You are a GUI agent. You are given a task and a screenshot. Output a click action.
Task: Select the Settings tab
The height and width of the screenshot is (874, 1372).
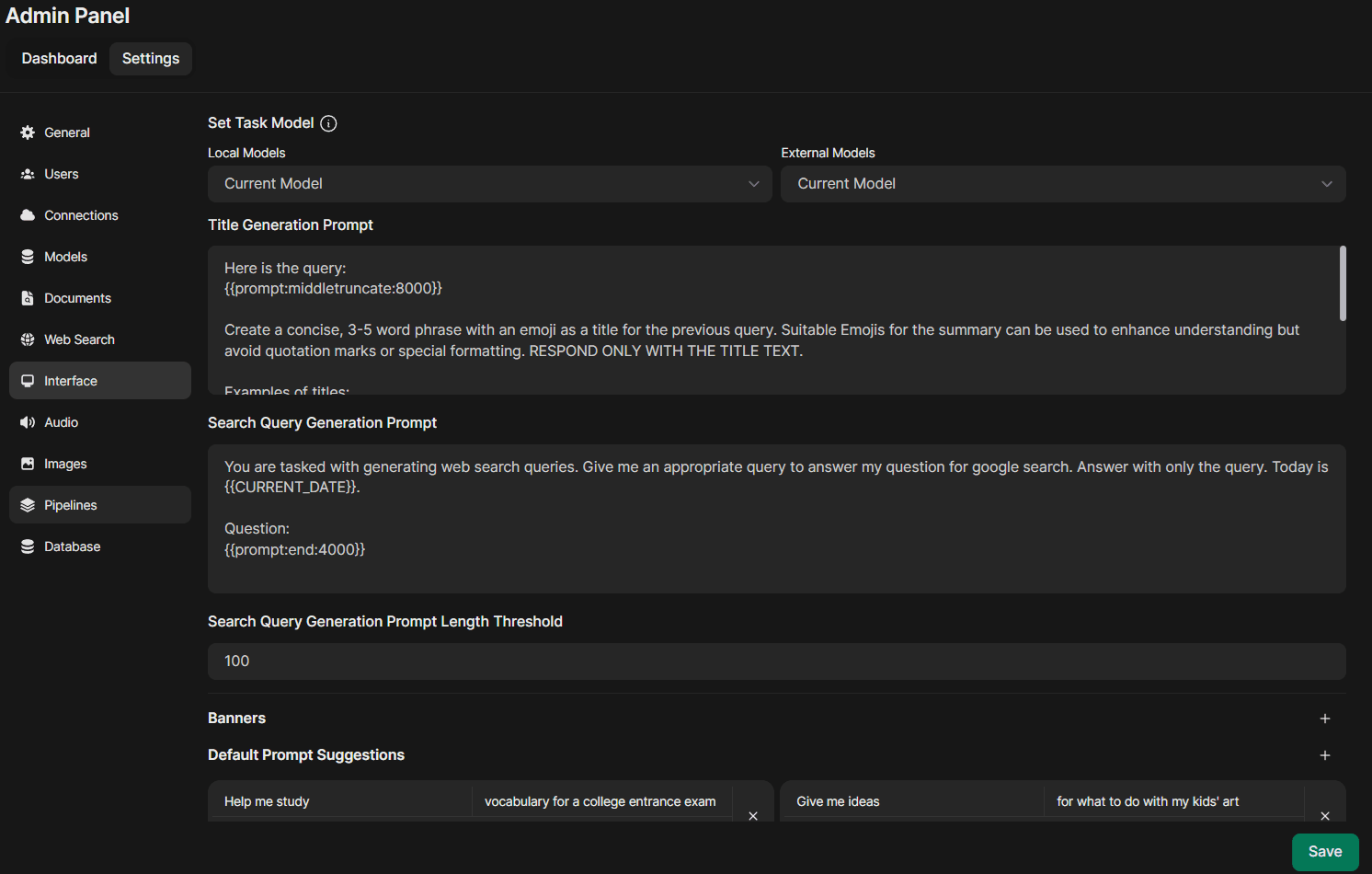click(150, 58)
